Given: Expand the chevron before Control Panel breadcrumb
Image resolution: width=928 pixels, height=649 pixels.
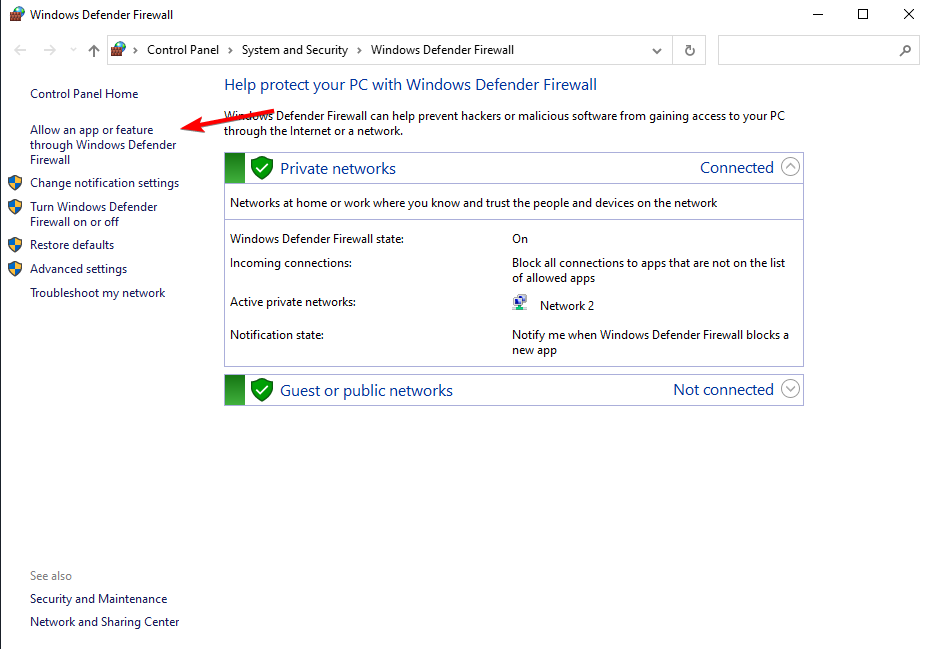Looking at the screenshot, I should (x=135, y=50).
